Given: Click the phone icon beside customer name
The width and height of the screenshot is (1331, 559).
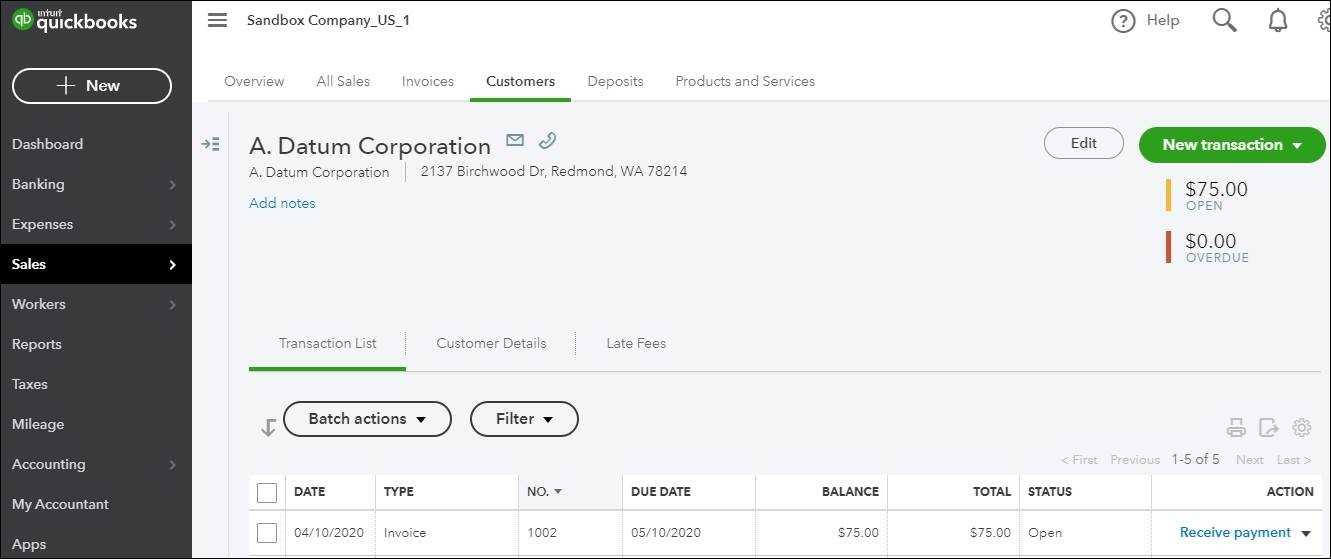Looking at the screenshot, I should [x=547, y=140].
